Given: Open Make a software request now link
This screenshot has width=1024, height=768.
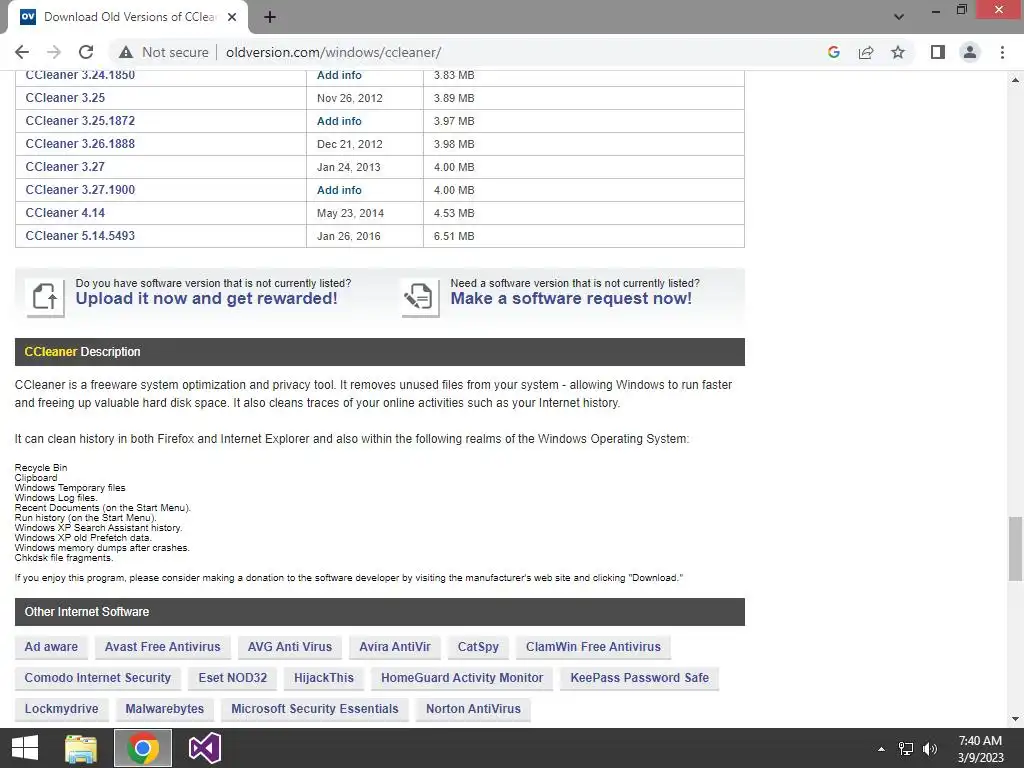Looking at the screenshot, I should [571, 298].
